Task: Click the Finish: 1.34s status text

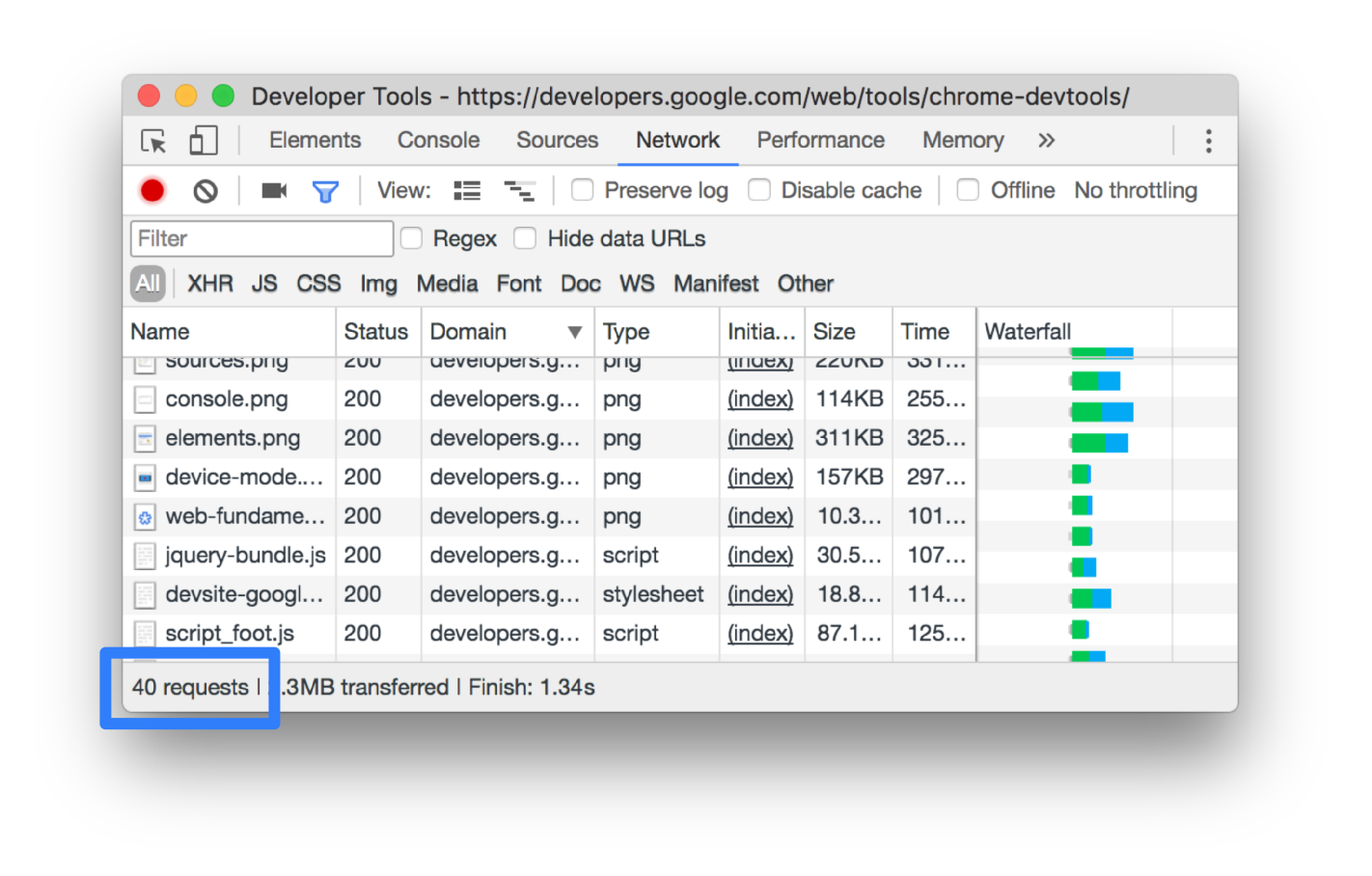Action: pyautogui.click(x=532, y=688)
